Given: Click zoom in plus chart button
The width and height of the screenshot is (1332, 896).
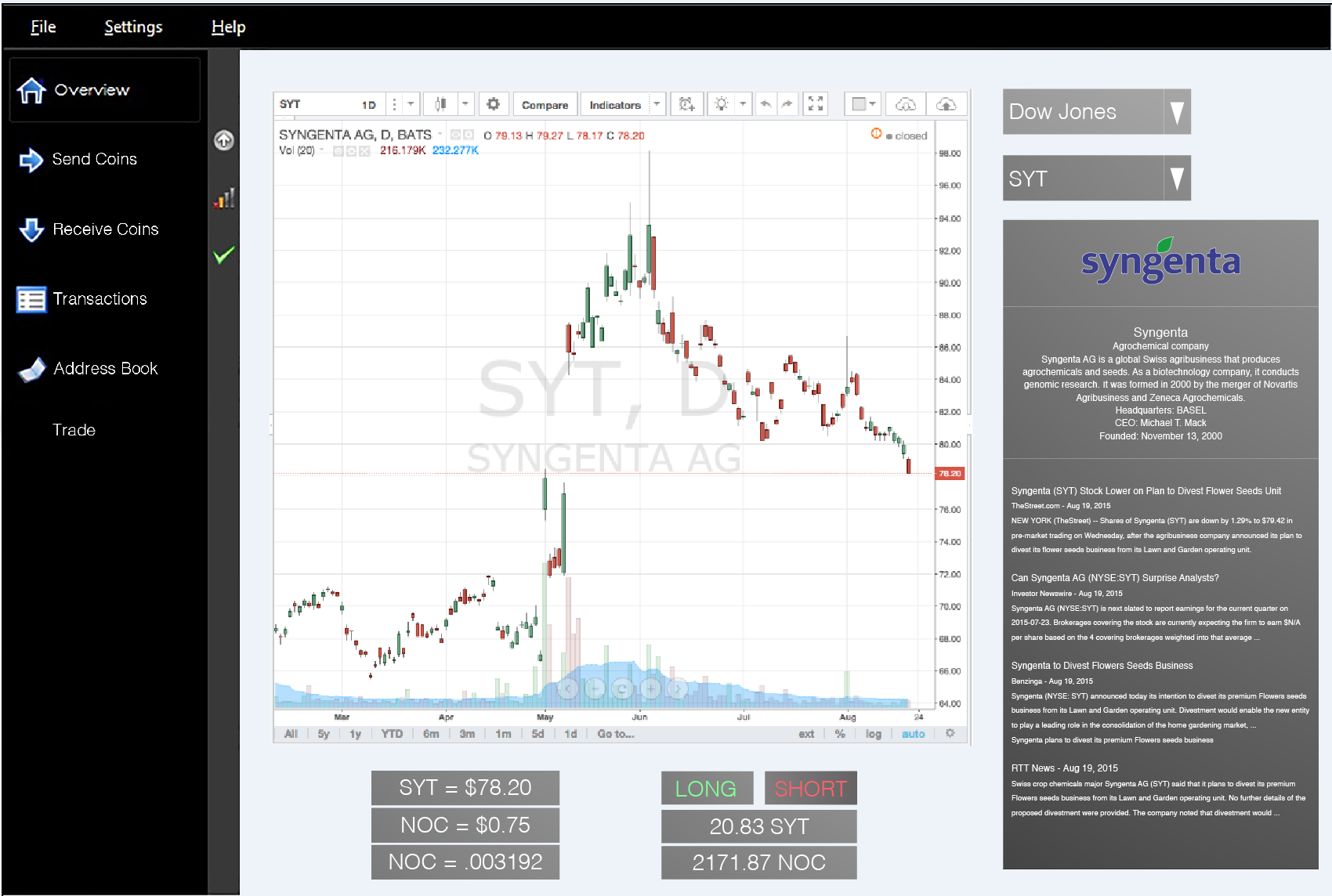Looking at the screenshot, I should 650,688.
